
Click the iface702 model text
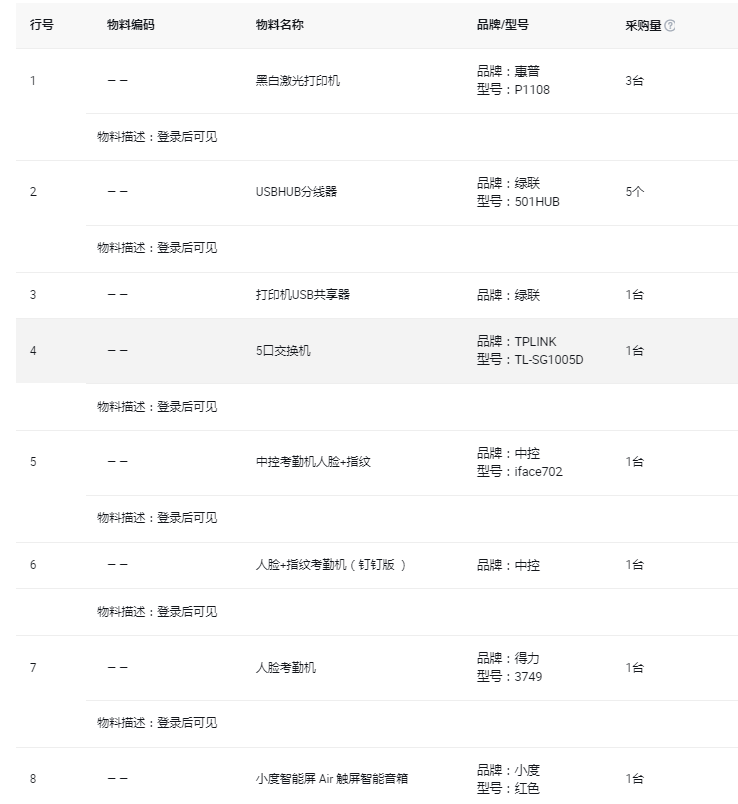(538, 472)
